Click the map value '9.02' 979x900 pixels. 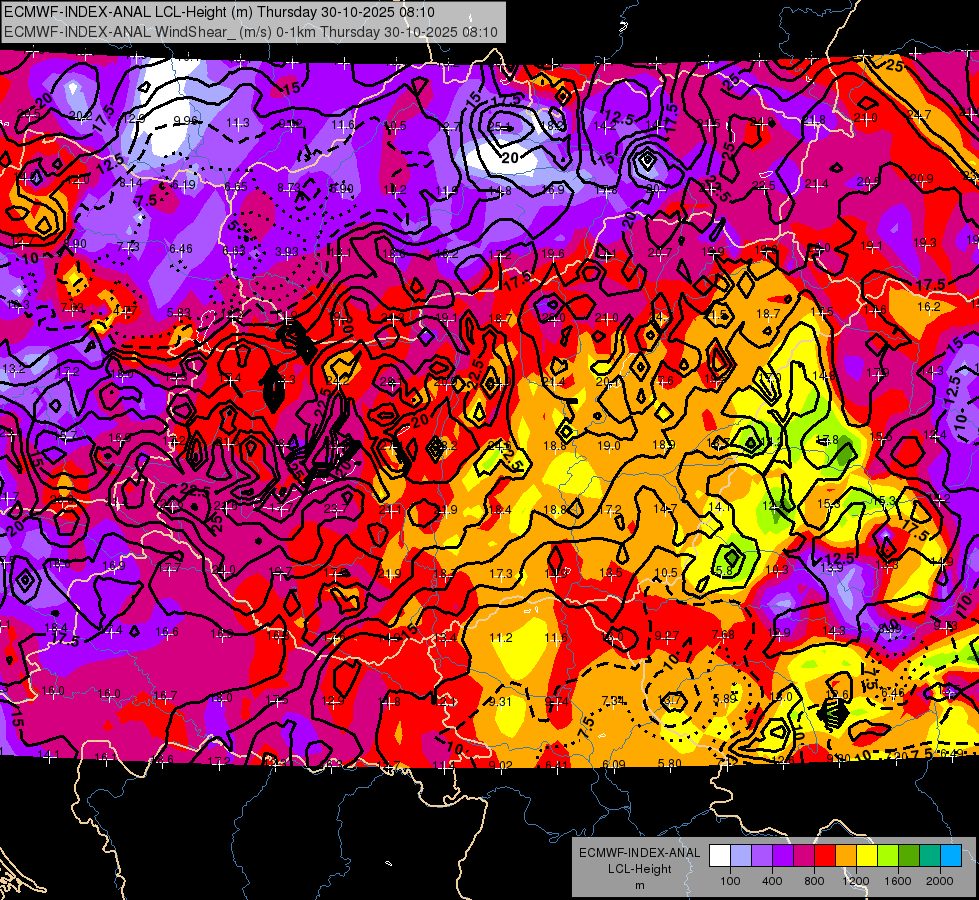pos(500,765)
